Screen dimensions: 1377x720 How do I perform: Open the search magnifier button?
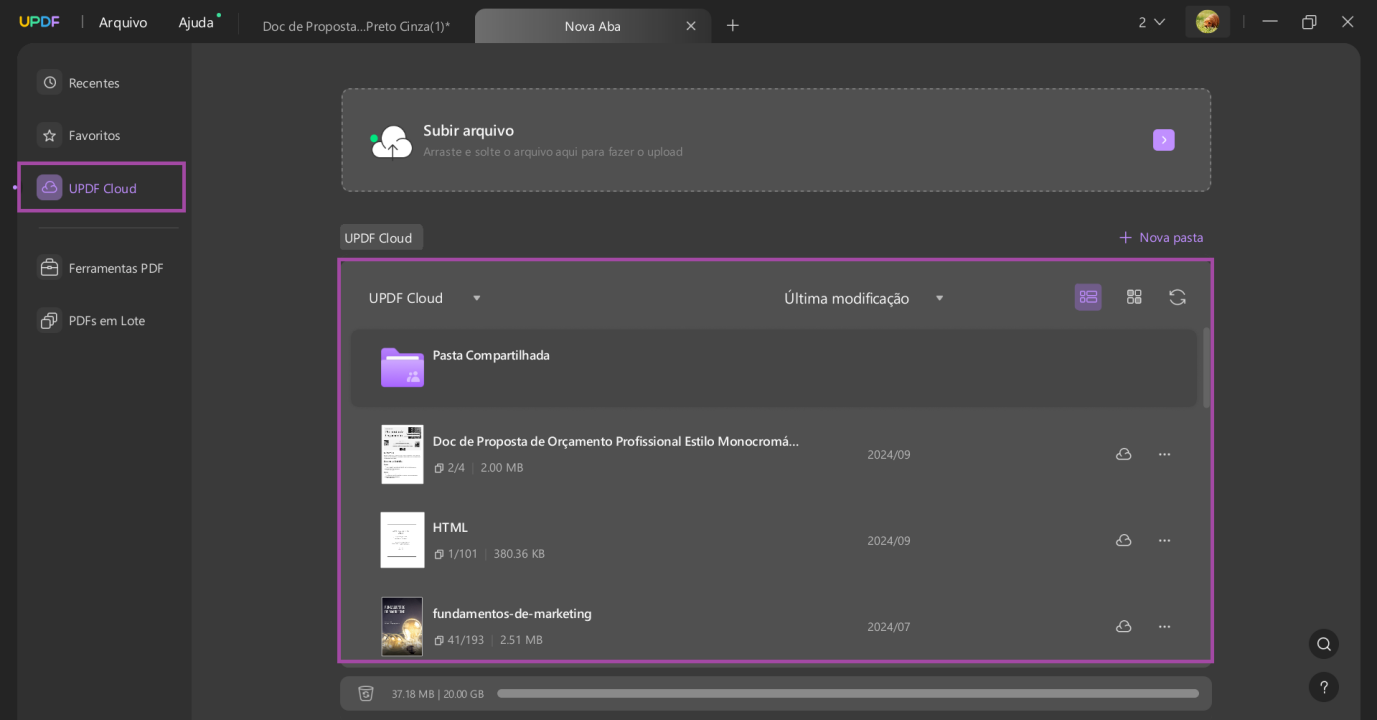1324,644
